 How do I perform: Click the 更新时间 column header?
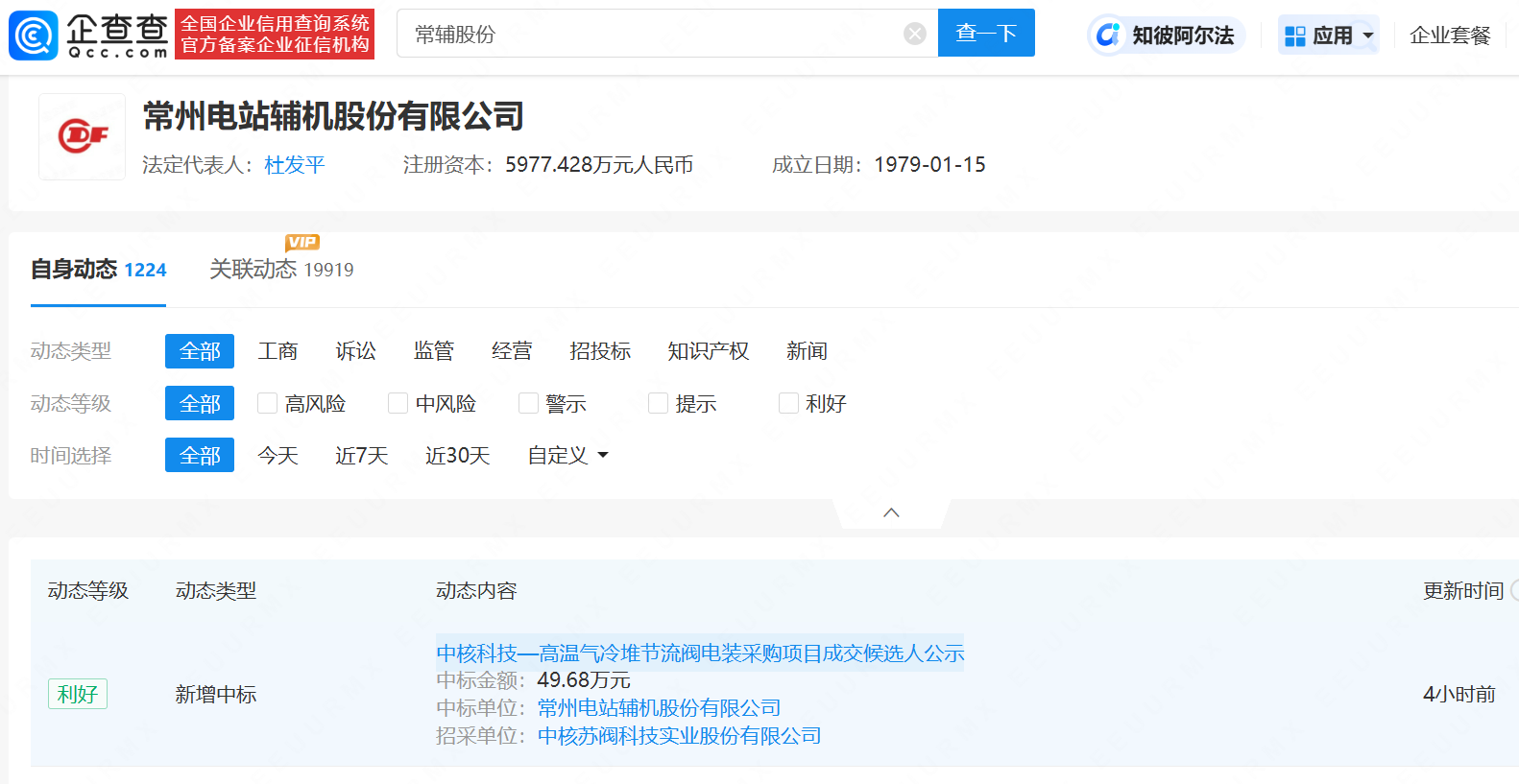(x=1463, y=591)
